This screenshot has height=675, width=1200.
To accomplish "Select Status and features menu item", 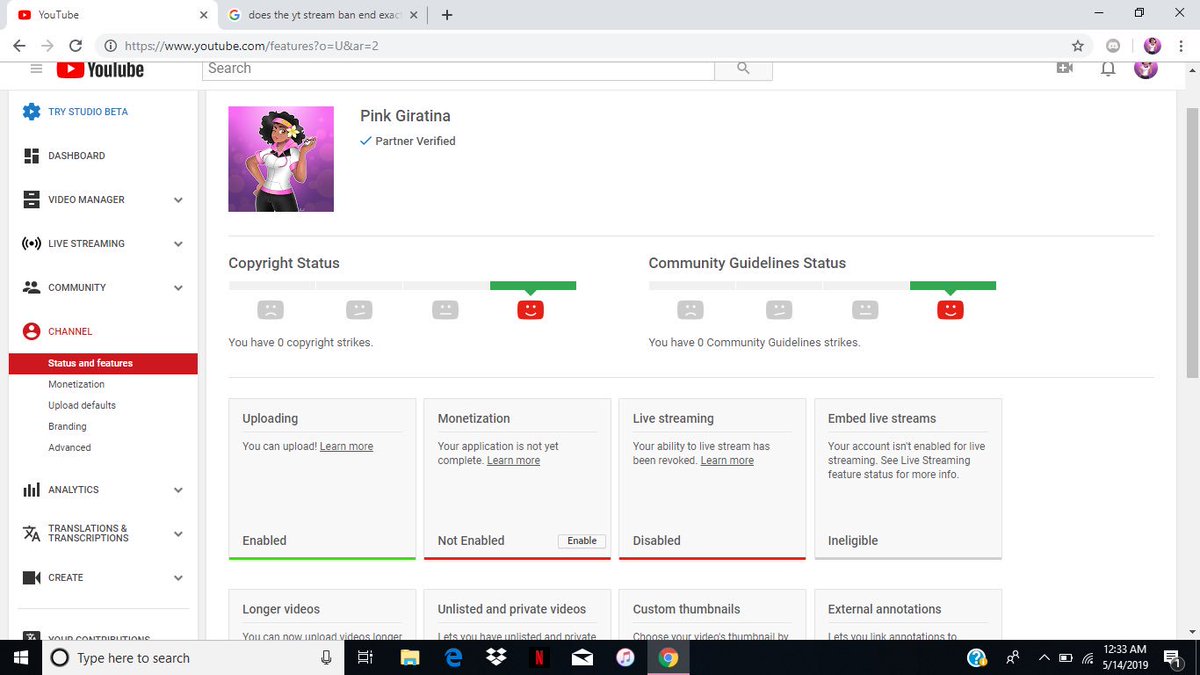I will click(x=103, y=363).
